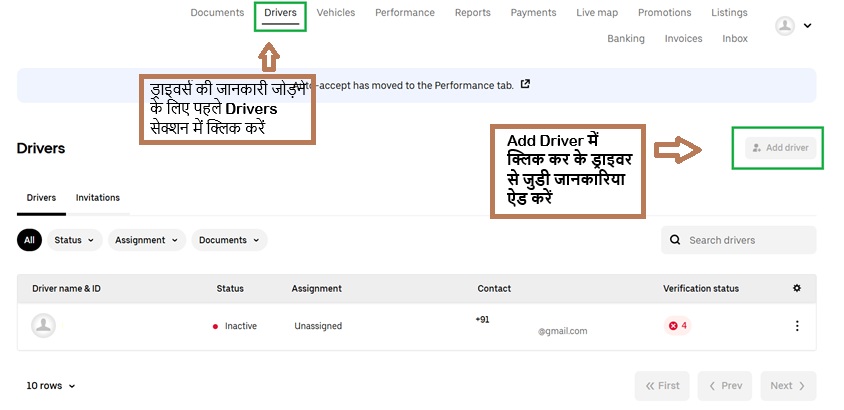Screen dimensions: 844x410
Task: Change the 10 rows per page selector
Action: coord(51,386)
